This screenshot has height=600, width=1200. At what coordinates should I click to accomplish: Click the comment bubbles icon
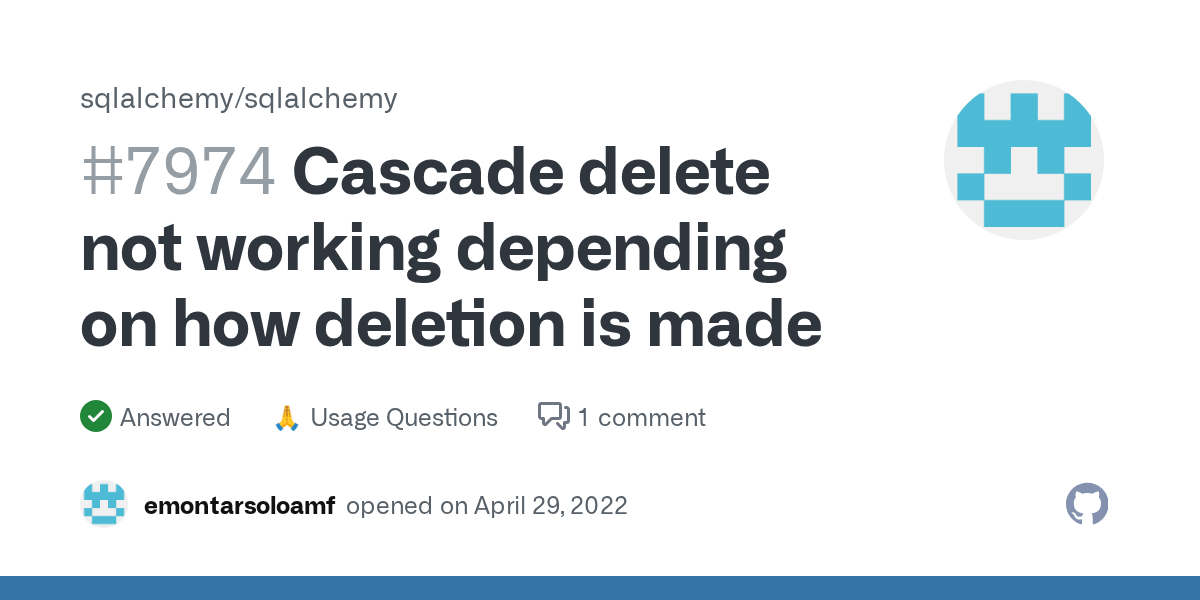click(x=554, y=417)
